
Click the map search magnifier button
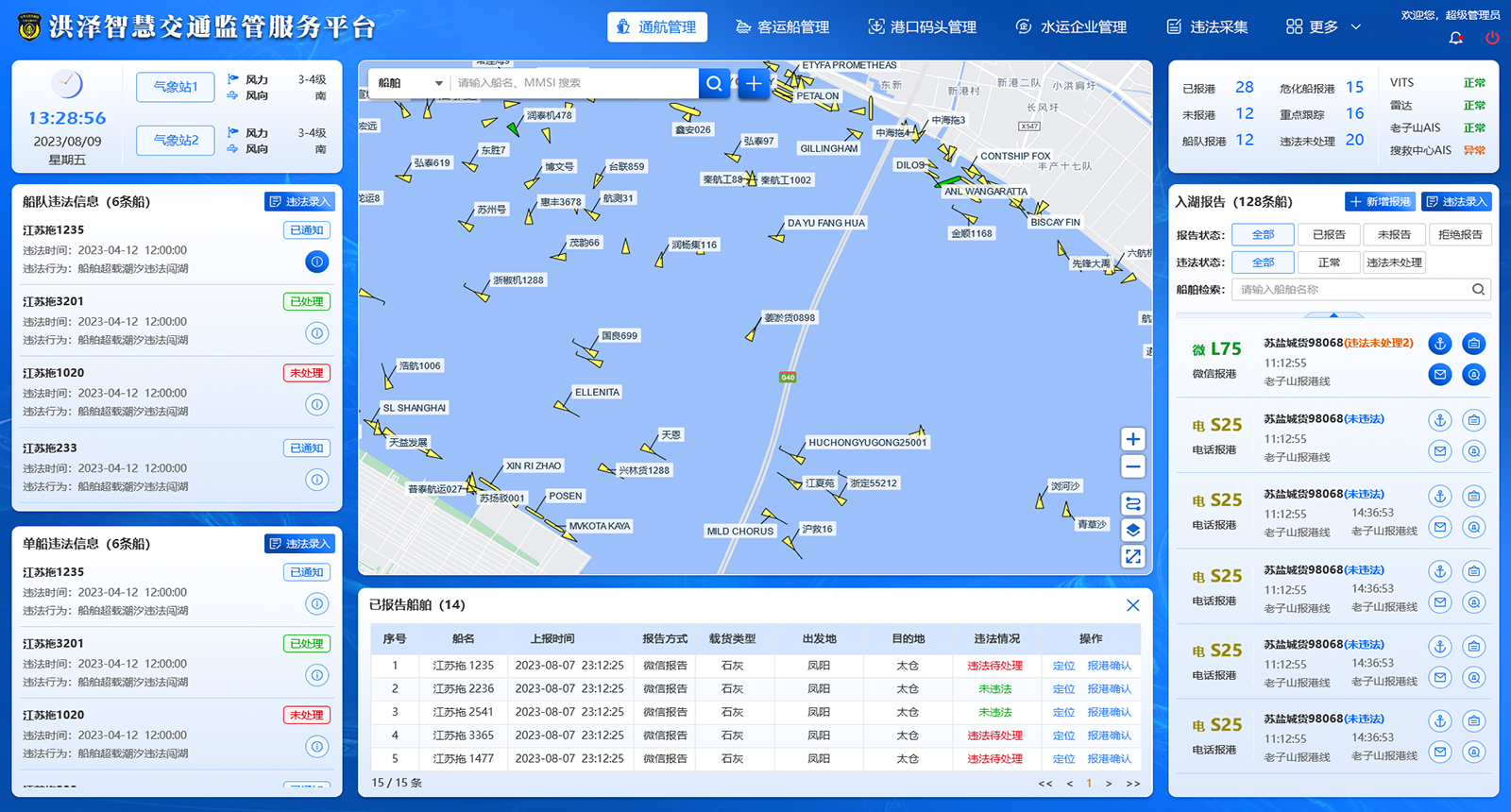click(714, 83)
